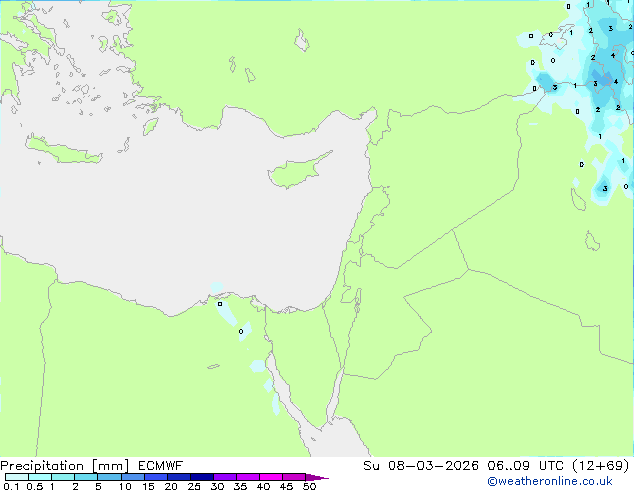Select the 45–50 mm legend swatch

(x=294, y=477)
